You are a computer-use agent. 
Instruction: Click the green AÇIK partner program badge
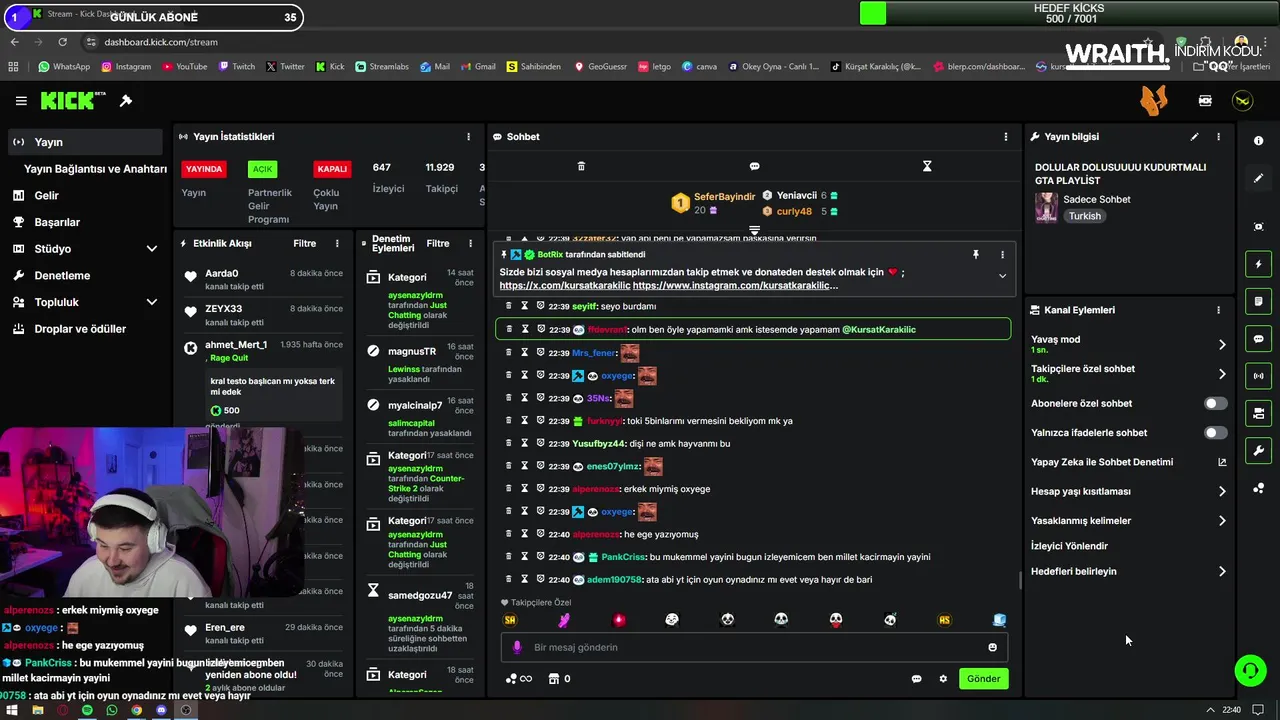pyautogui.click(x=262, y=169)
